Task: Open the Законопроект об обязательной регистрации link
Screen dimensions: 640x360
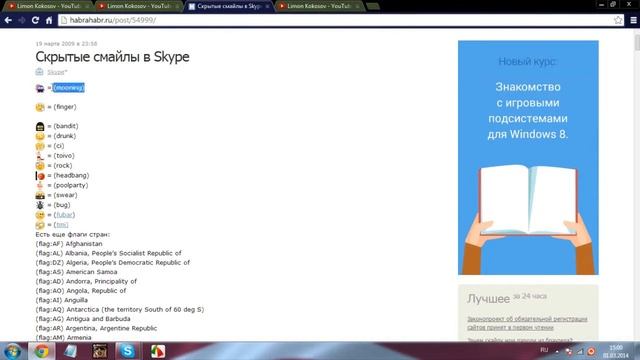Action: 527,323
